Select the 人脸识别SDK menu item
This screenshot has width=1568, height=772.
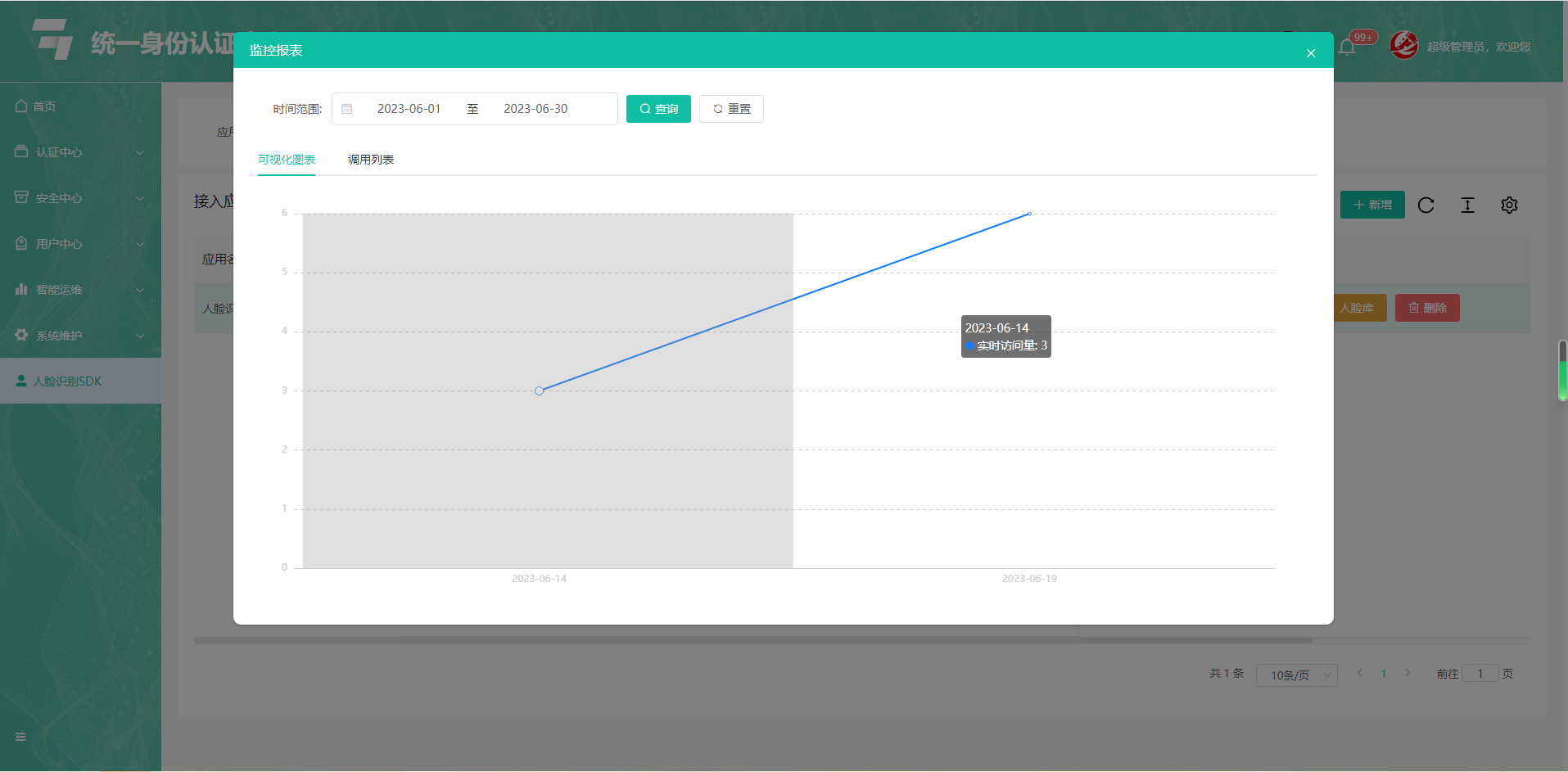80,381
